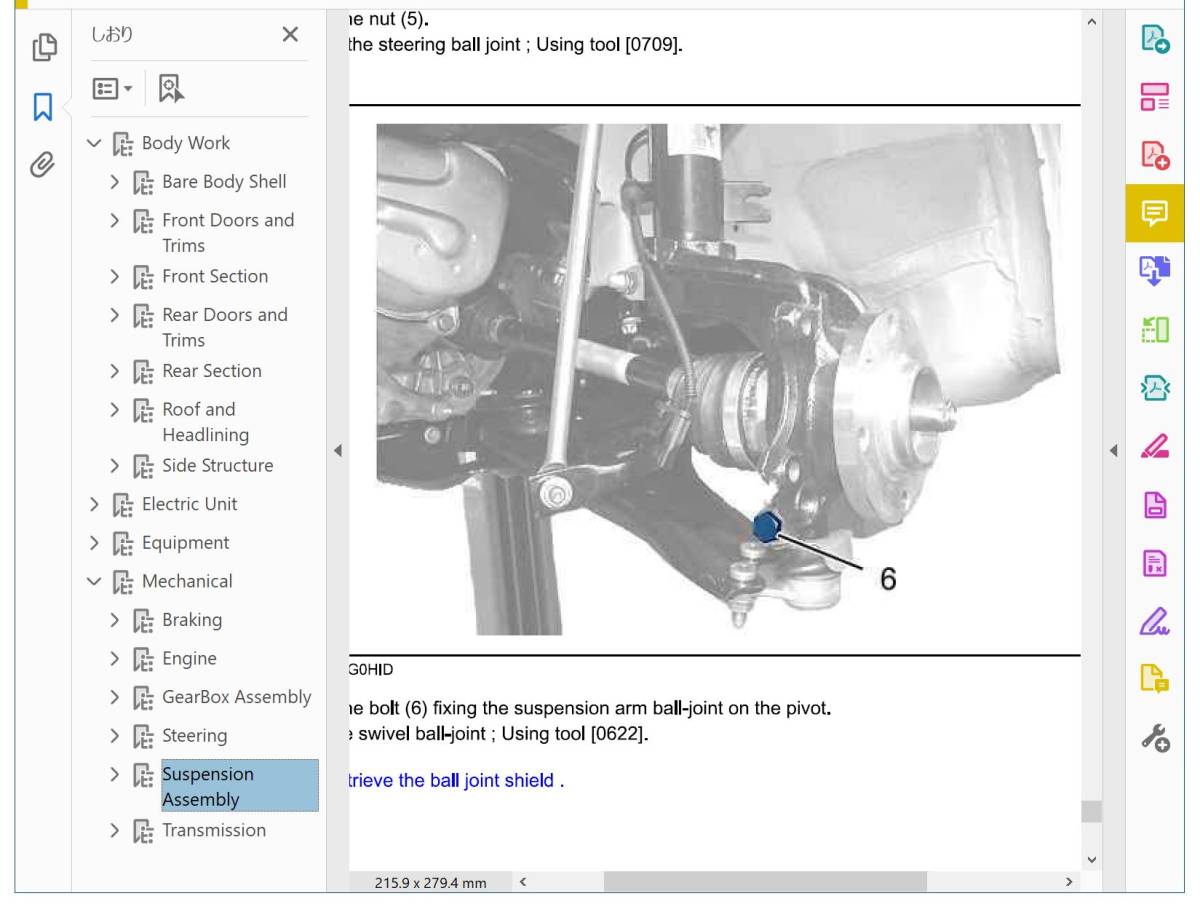Expand the Transmission bookmark
Image resolution: width=1200 pixels, height=904 pixels.
point(115,830)
